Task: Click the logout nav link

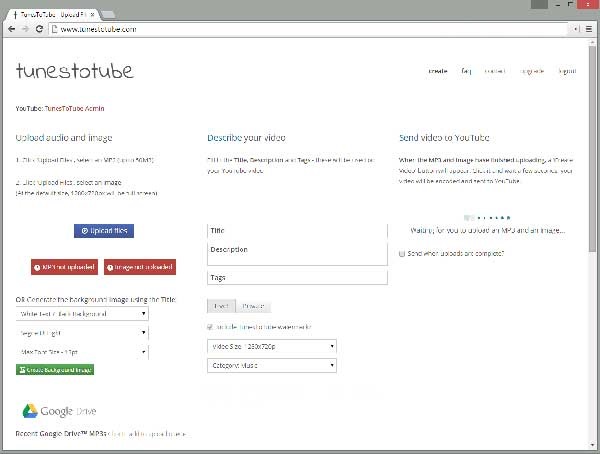Action: pyautogui.click(x=567, y=71)
